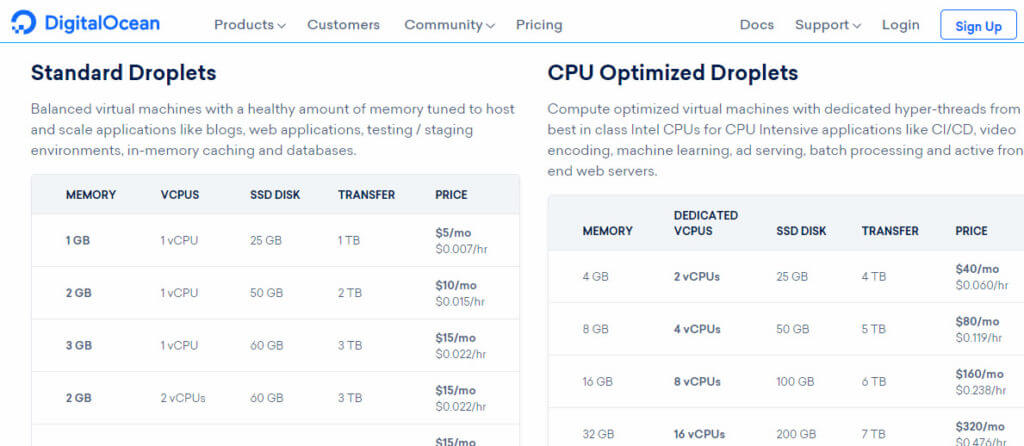Select the 8 GB 4 vCPUs optimized row
Screen dimensions: 1024x446
point(786,329)
